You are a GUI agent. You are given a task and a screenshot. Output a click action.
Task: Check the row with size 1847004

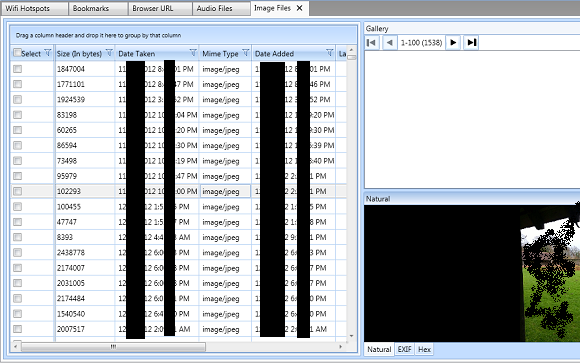(17, 69)
